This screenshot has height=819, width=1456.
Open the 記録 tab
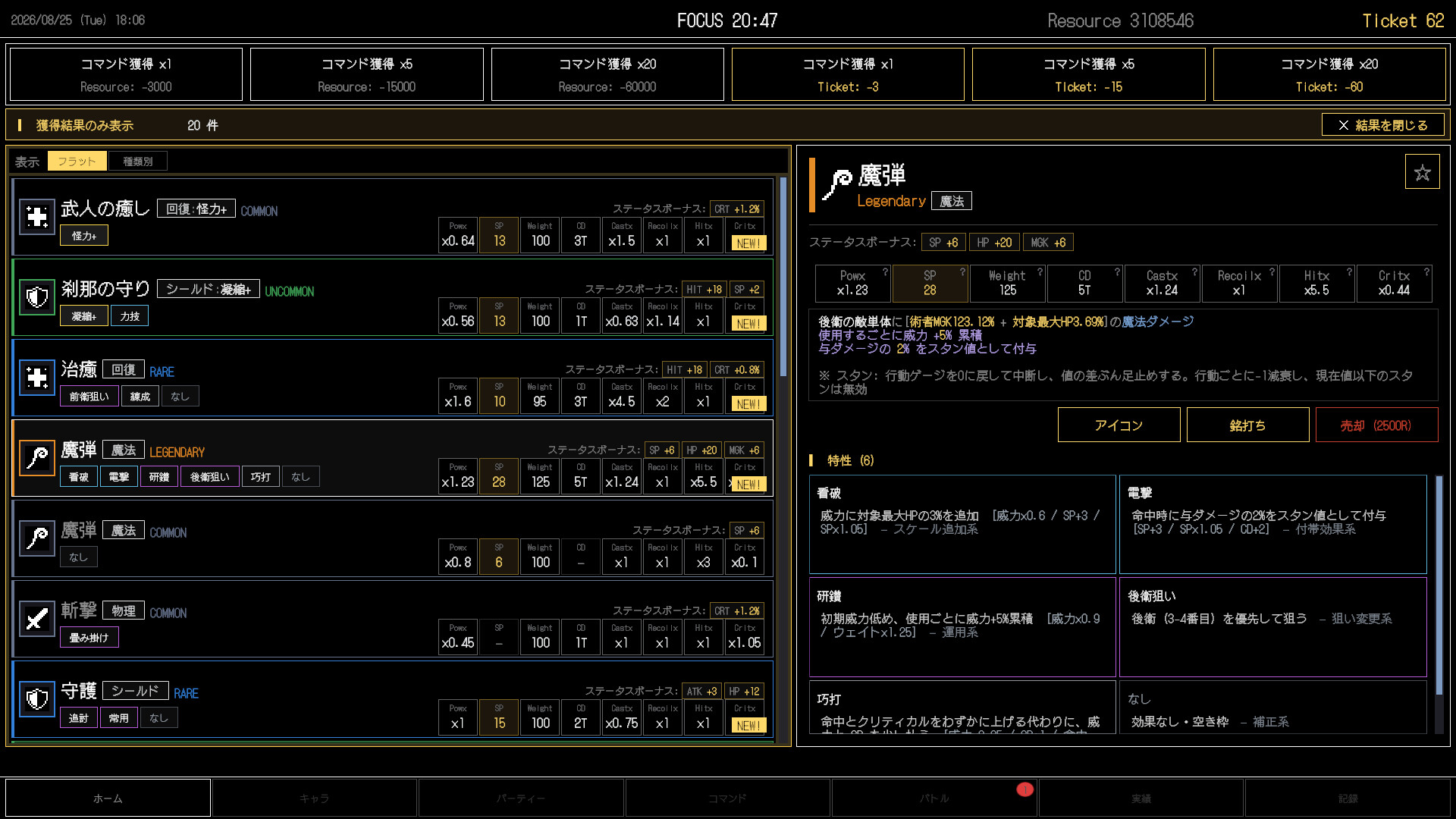tap(1348, 798)
